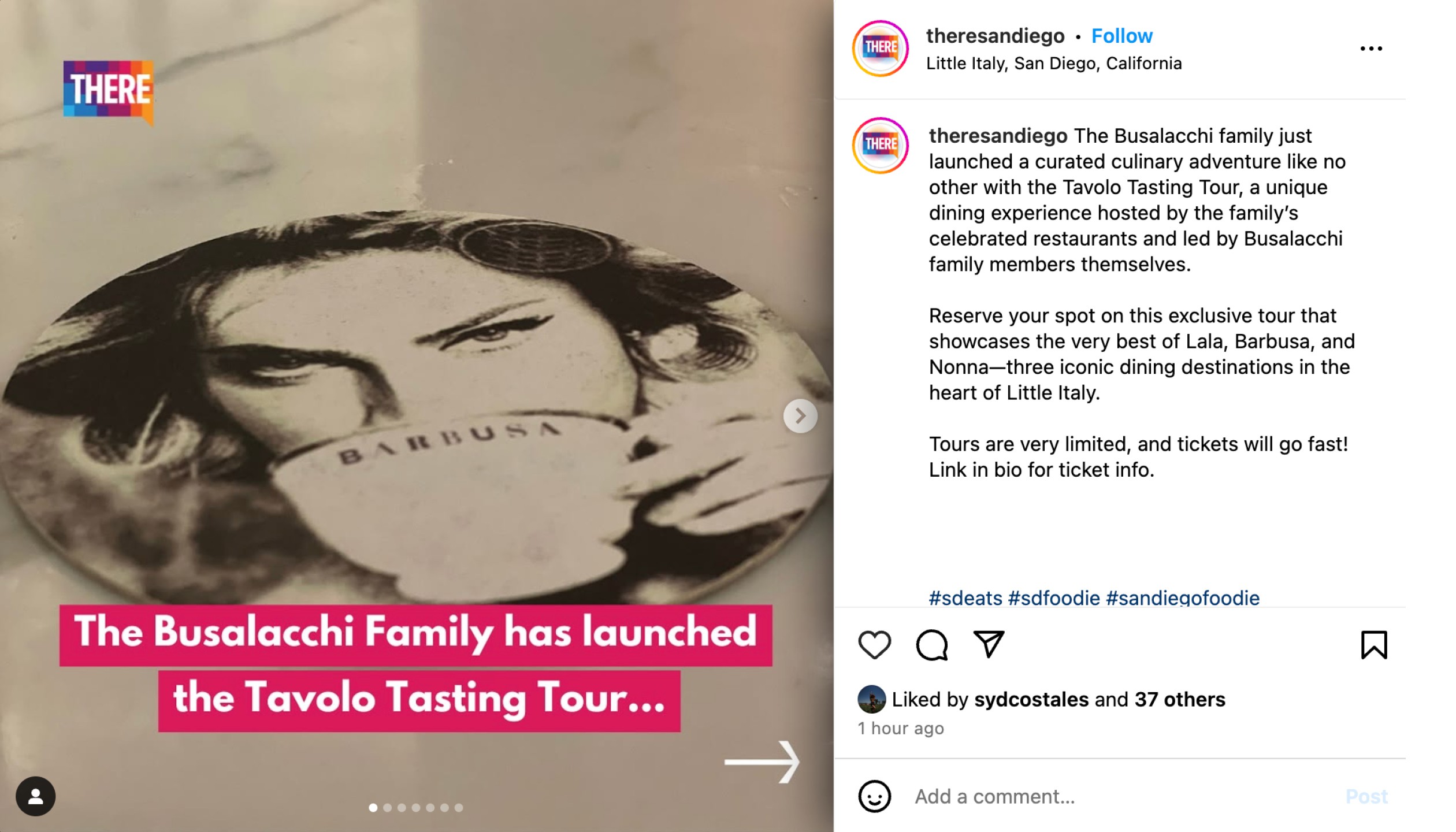
Task: Advance to the next carousel image
Action: [x=800, y=415]
